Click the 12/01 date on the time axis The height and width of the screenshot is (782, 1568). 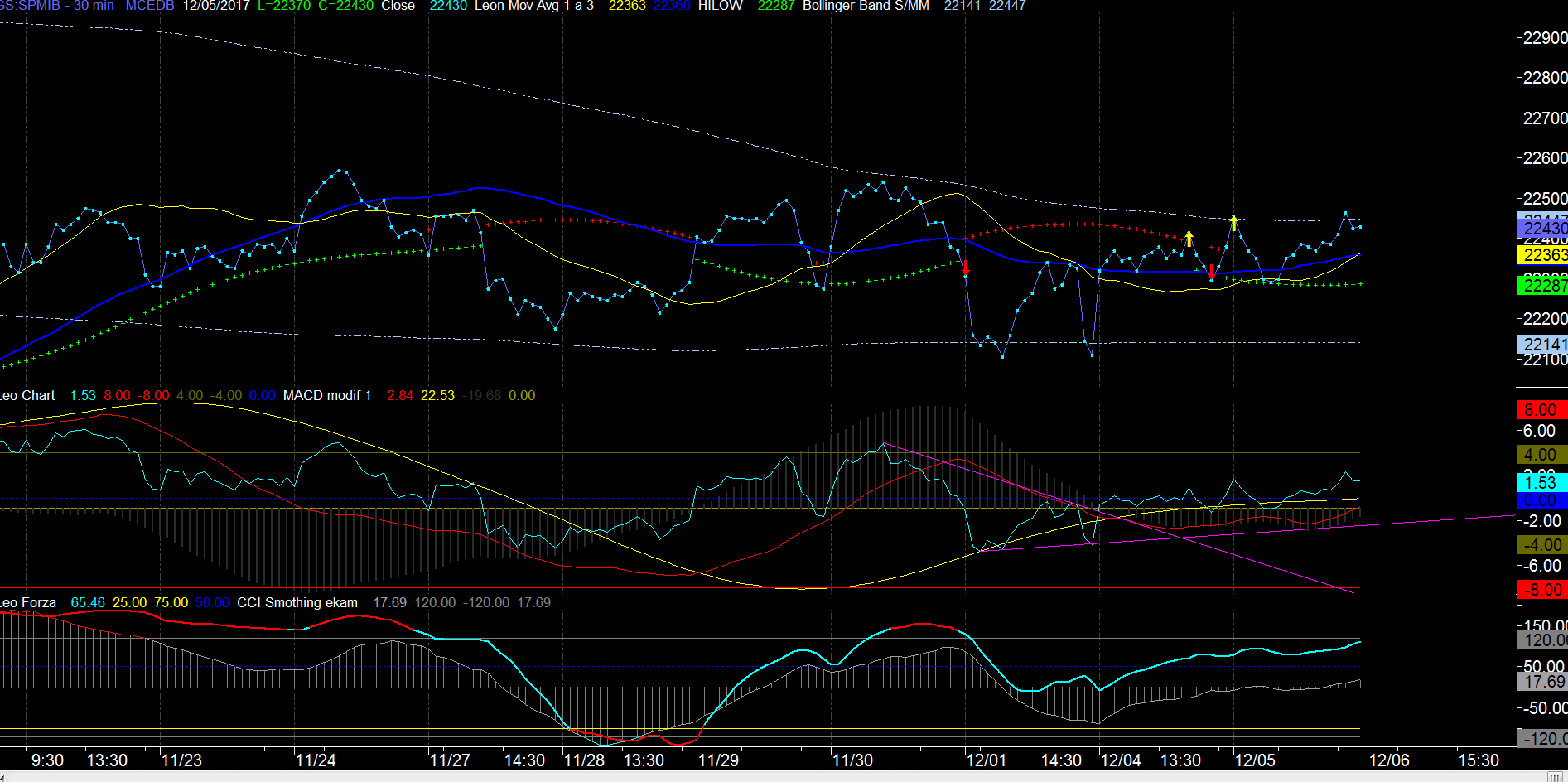click(987, 760)
